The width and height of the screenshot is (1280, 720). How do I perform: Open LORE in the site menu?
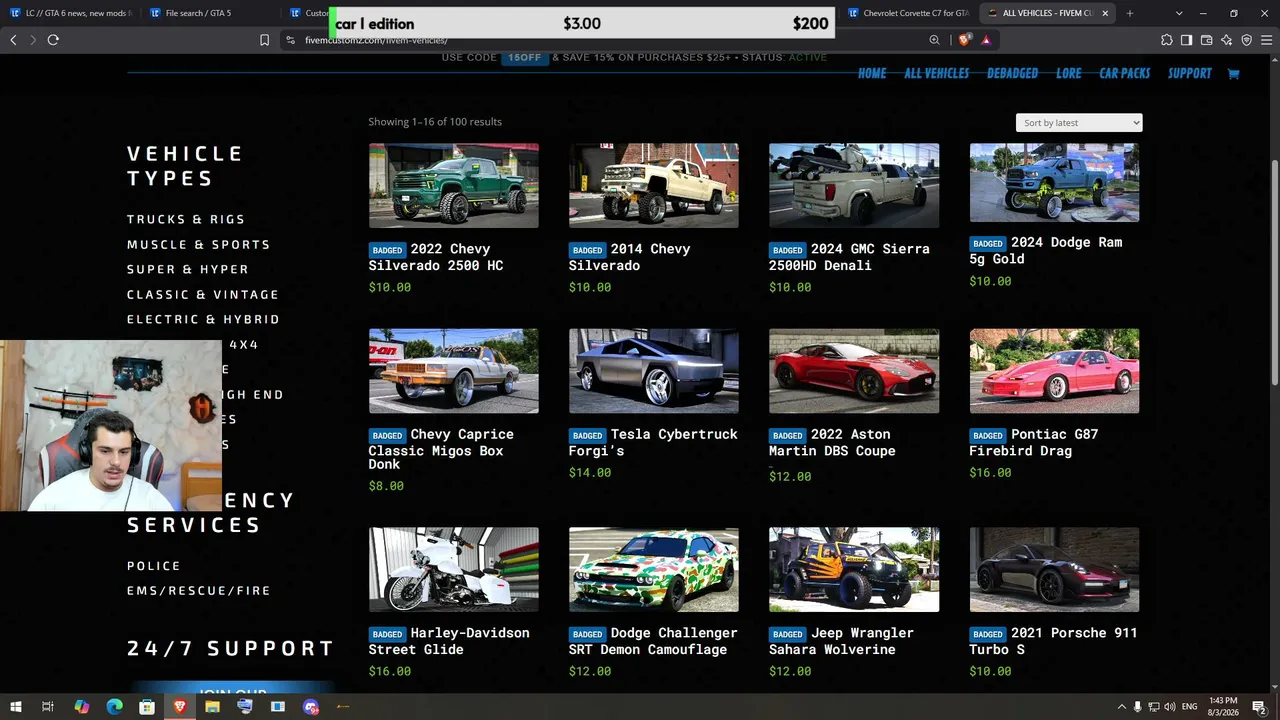click(1068, 73)
